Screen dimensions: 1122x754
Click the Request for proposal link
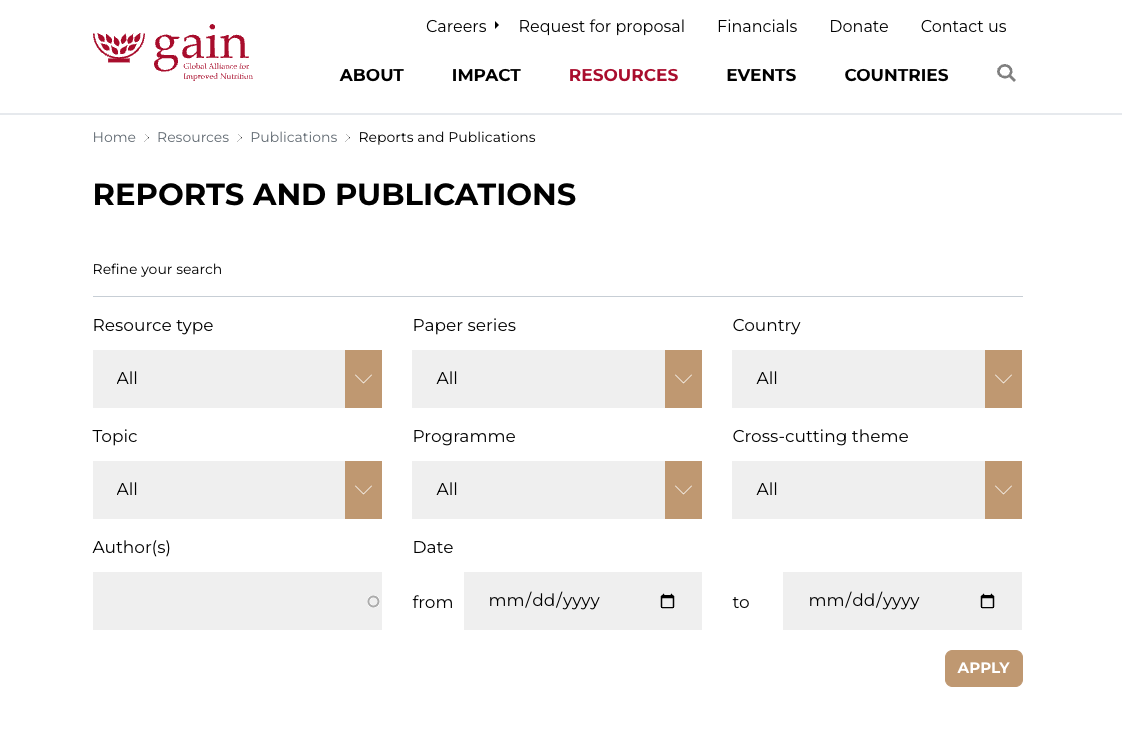601,26
